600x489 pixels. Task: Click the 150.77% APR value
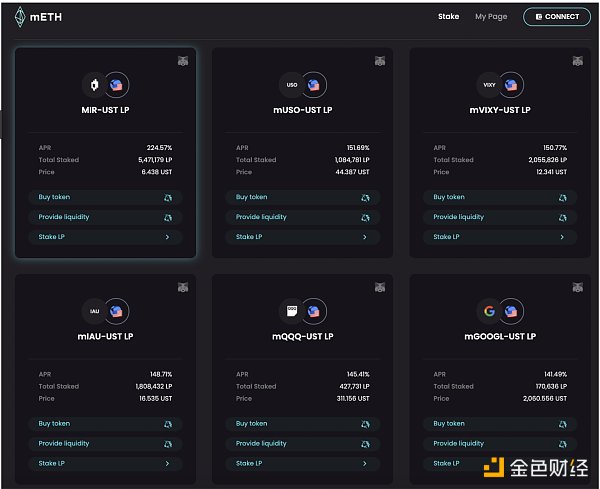[x=555, y=148]
